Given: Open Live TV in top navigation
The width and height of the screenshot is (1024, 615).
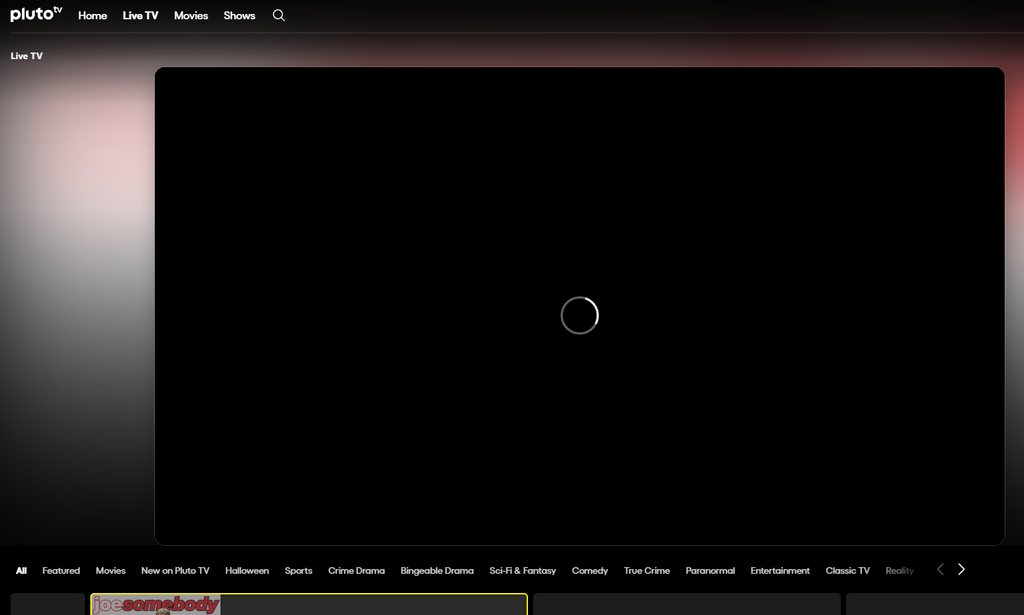Looking at the screenshot, I should [x=140, y=16].
